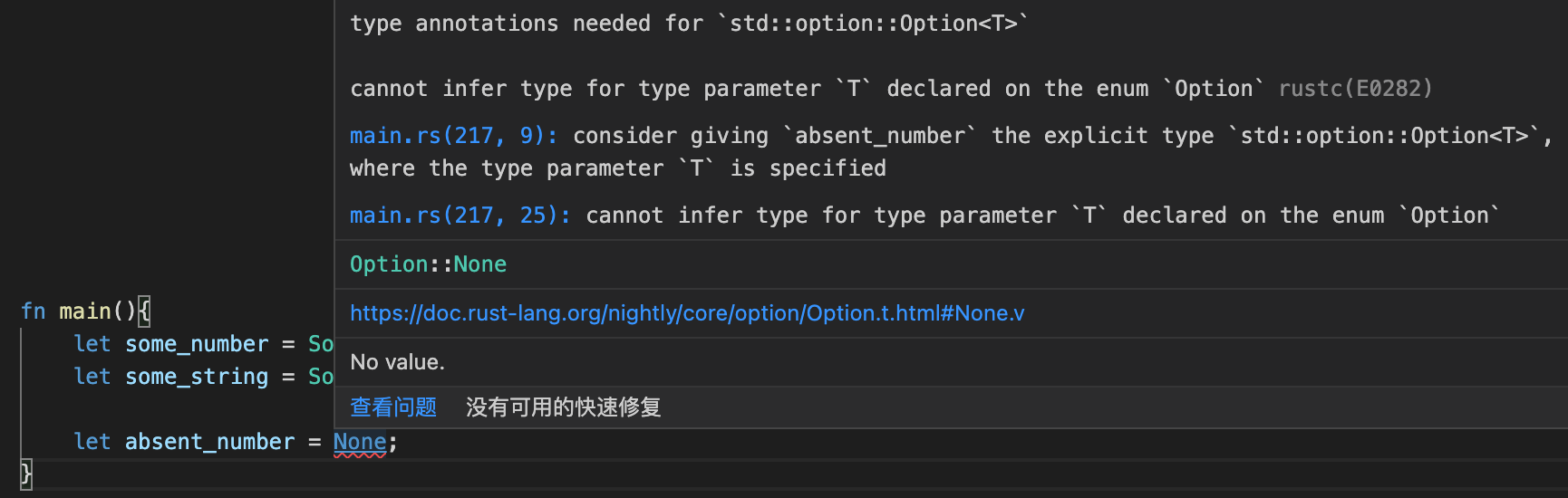Place cursor on some_number variable
Image resolution: width=1568 pixels, height=498 pixels.
click(197, 344)
